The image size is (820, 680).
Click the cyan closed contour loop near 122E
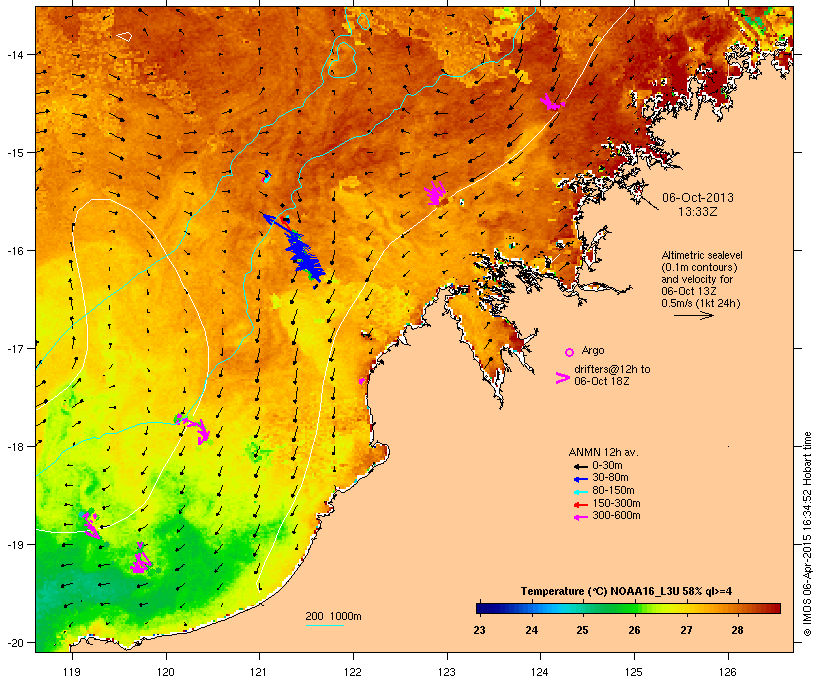coord(342,61)
